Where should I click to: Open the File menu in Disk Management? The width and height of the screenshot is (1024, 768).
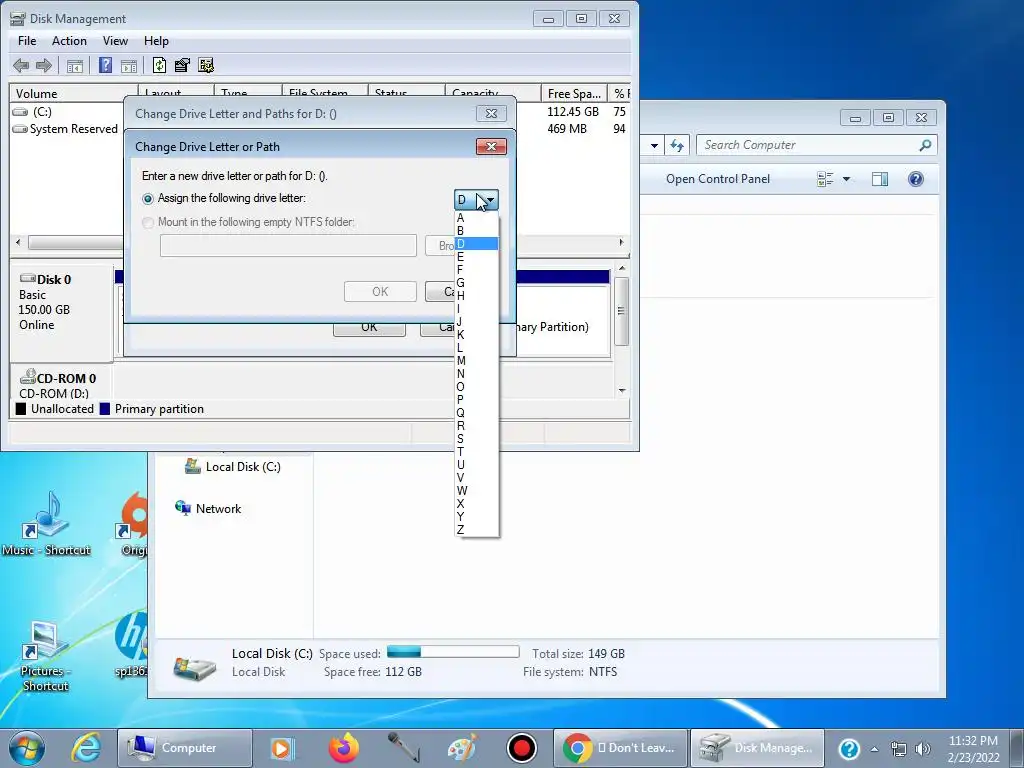[27, 40]
